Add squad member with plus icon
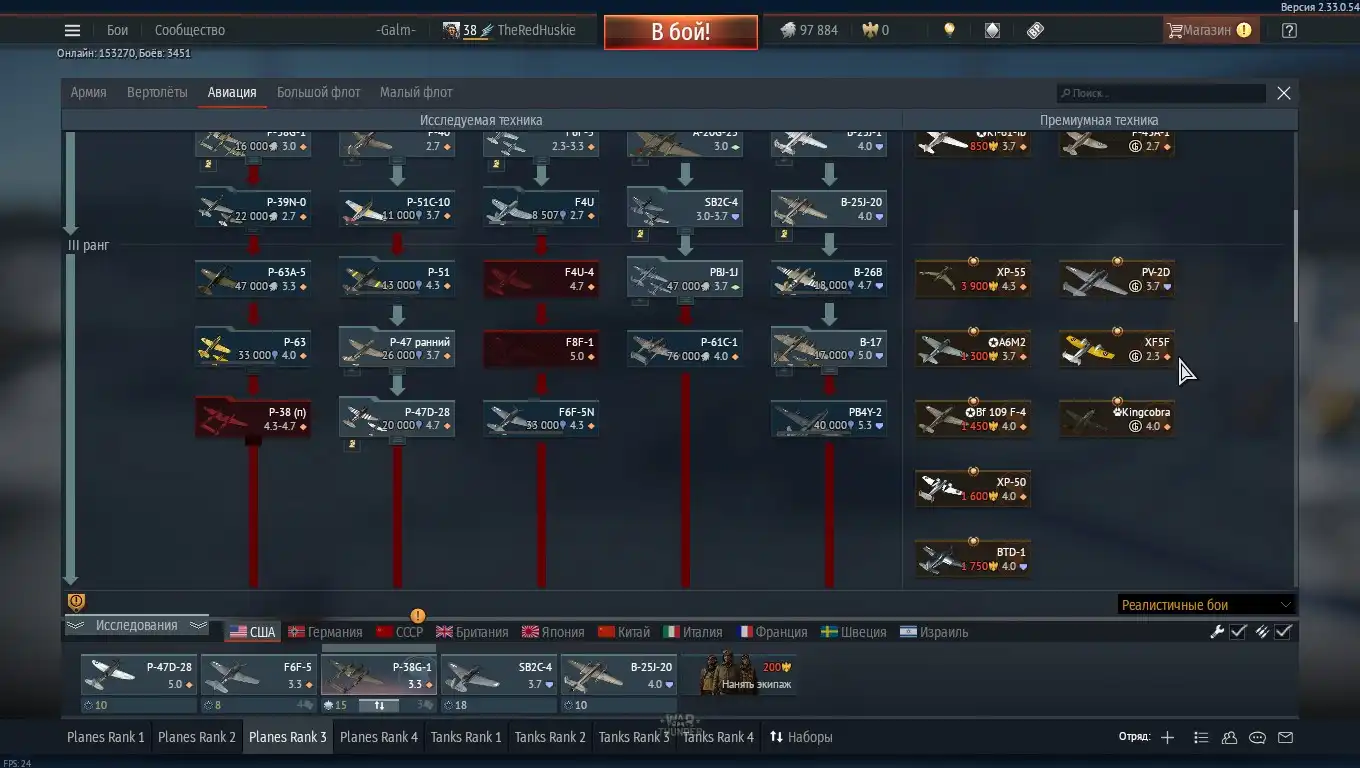Viewport: 1360px width, 768px height. 1167,737
